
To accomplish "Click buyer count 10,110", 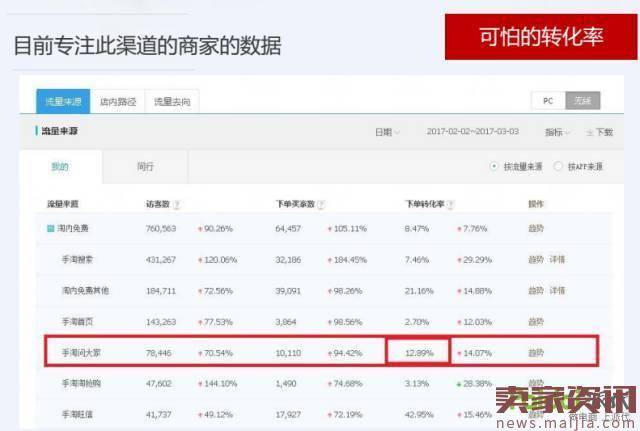I will pos(288,353).
